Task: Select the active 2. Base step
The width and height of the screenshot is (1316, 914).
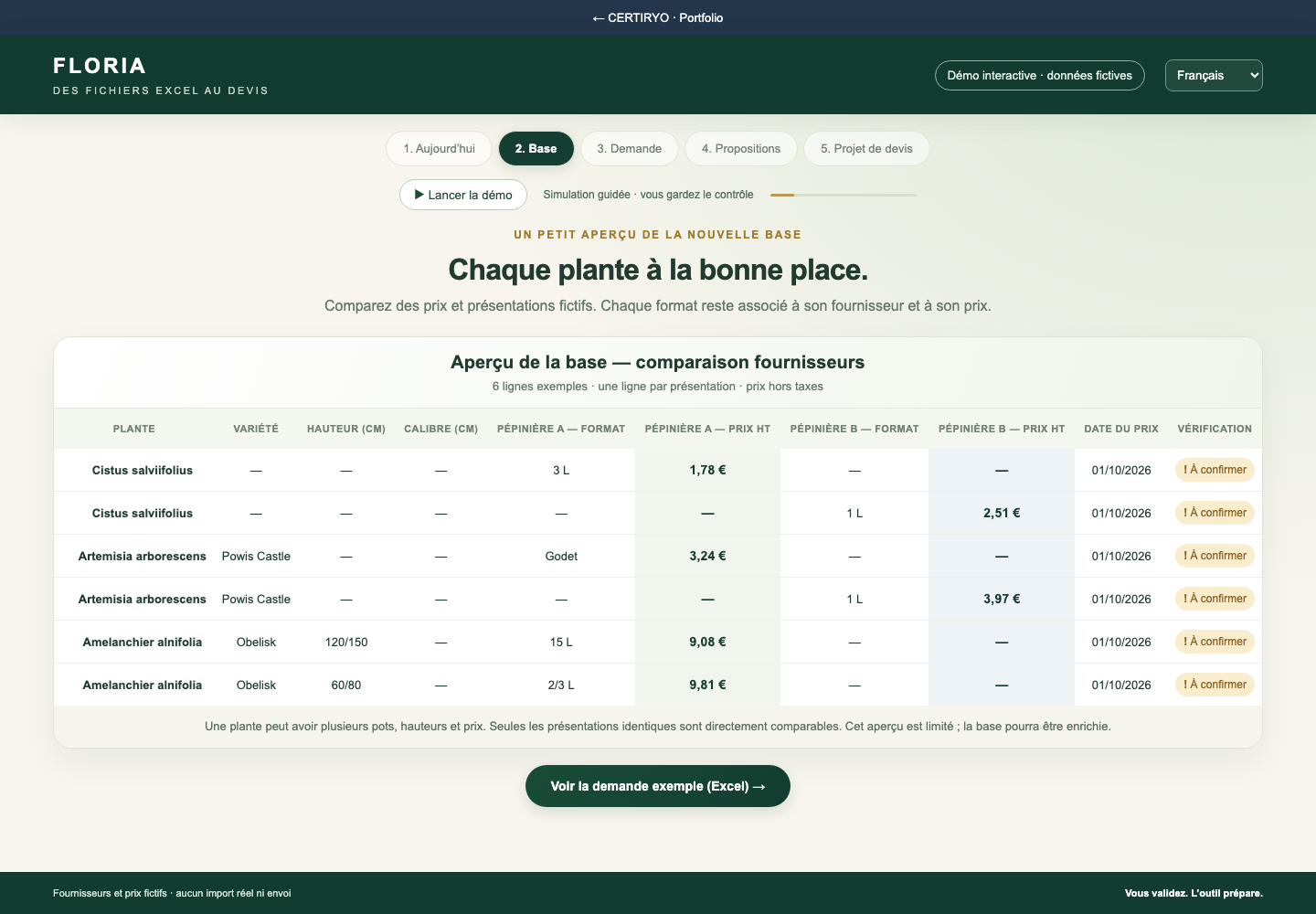Action: (536, 149)
